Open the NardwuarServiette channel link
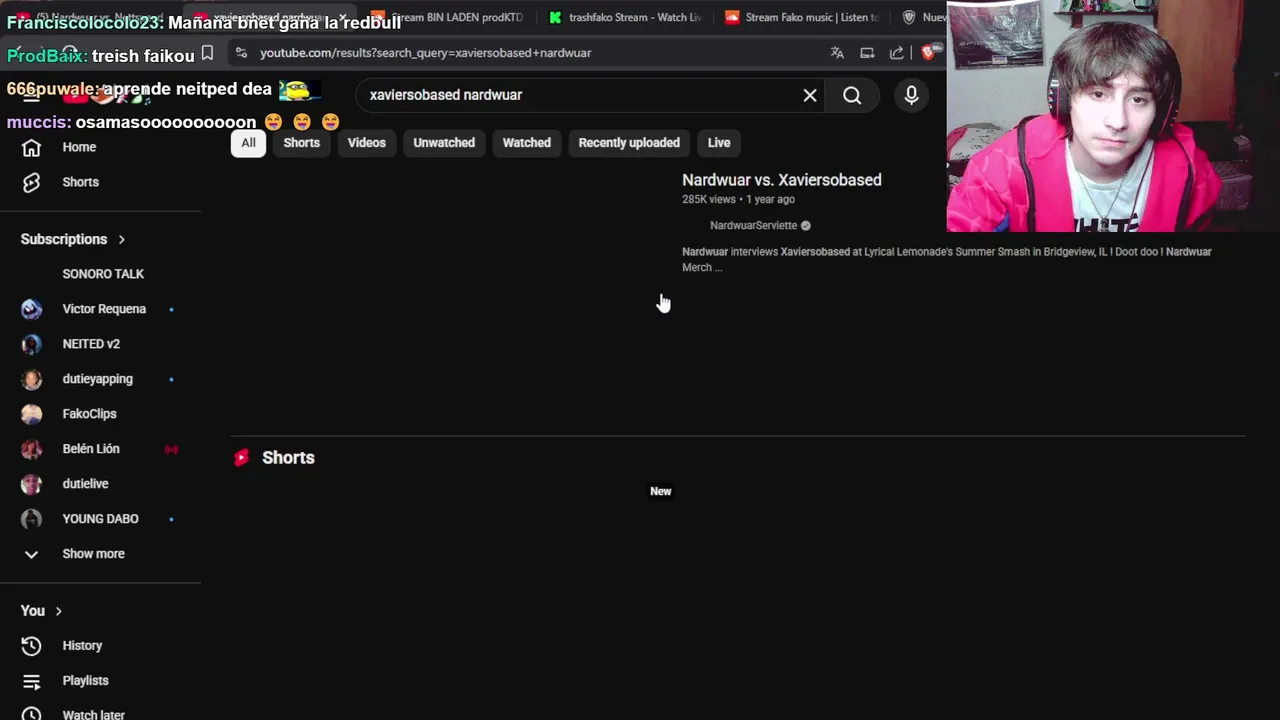The width and height of the screenshot is (1280, 720). 753,226
